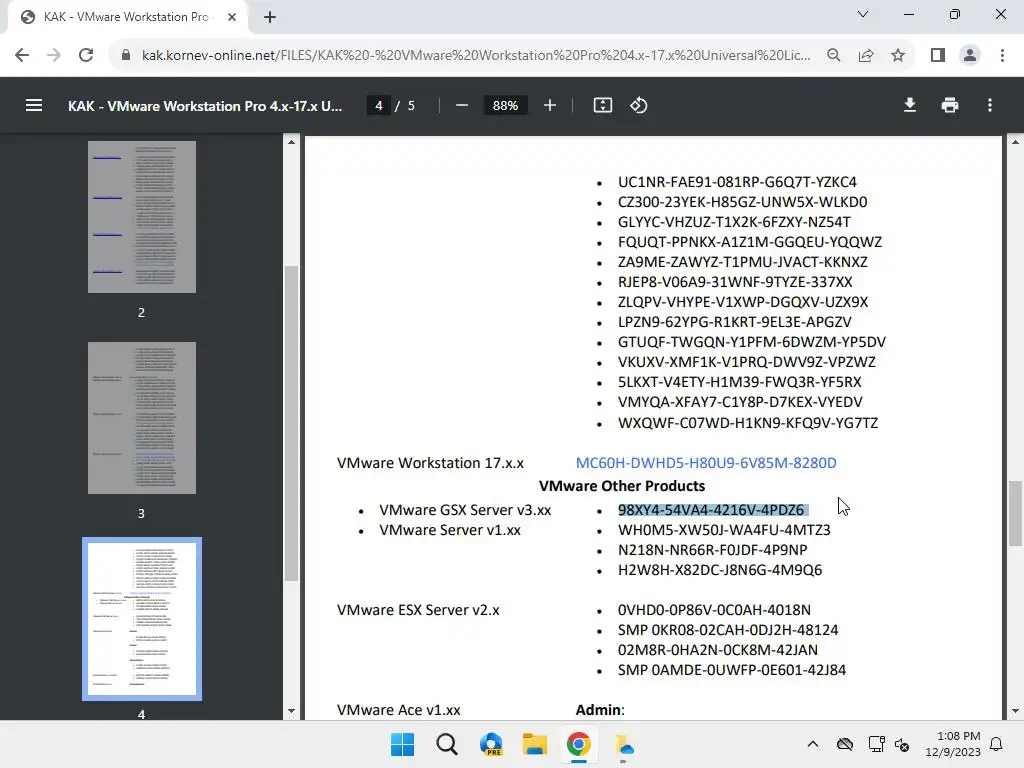The height and width of the screenshot is (768, 1024).
Task: Click the Fit to page icon
Action: point(602,105)
